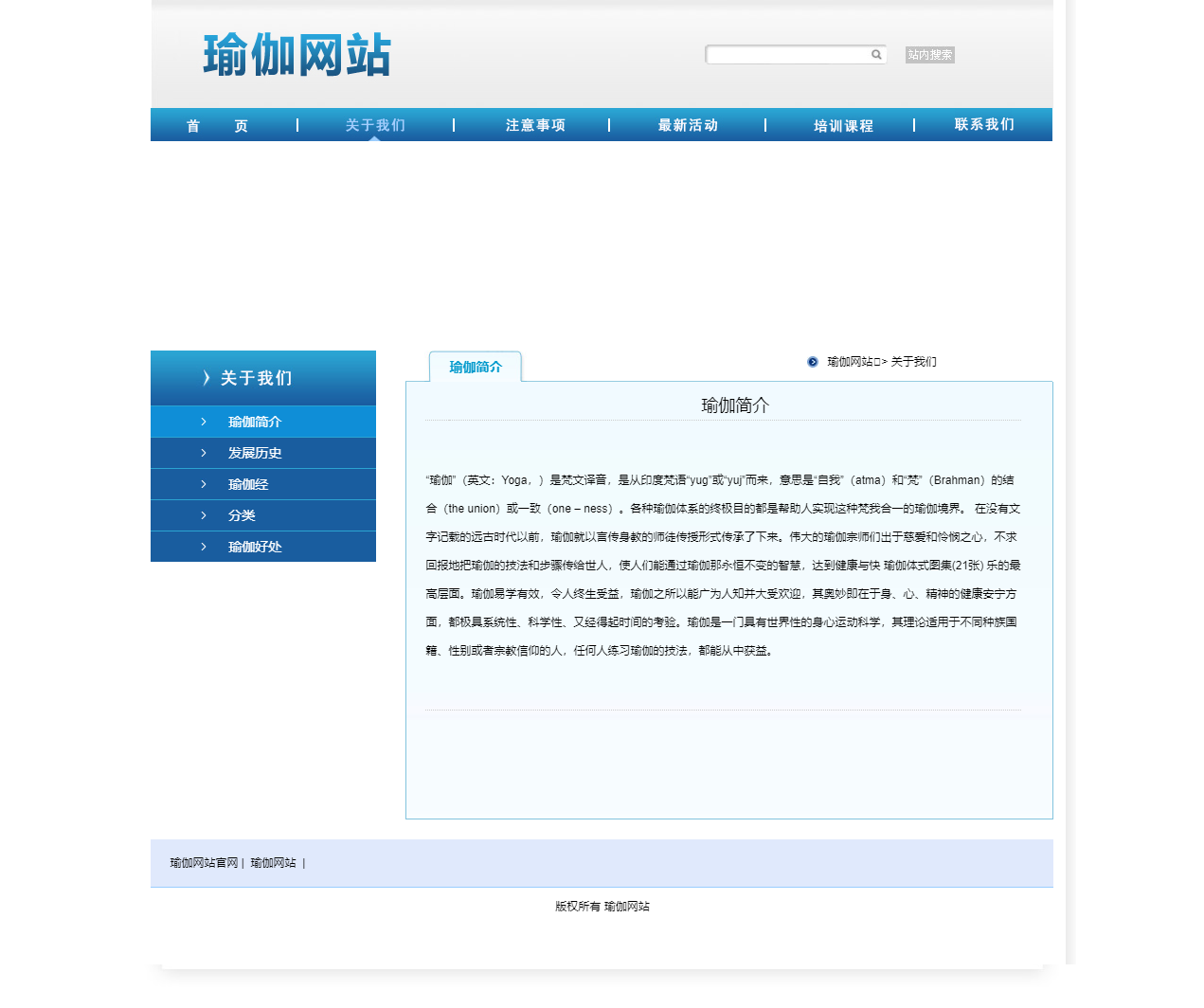Select 瑜伽好处 in the sidebar
This screenshot has width=1204, height=1008.
(263, 547)
